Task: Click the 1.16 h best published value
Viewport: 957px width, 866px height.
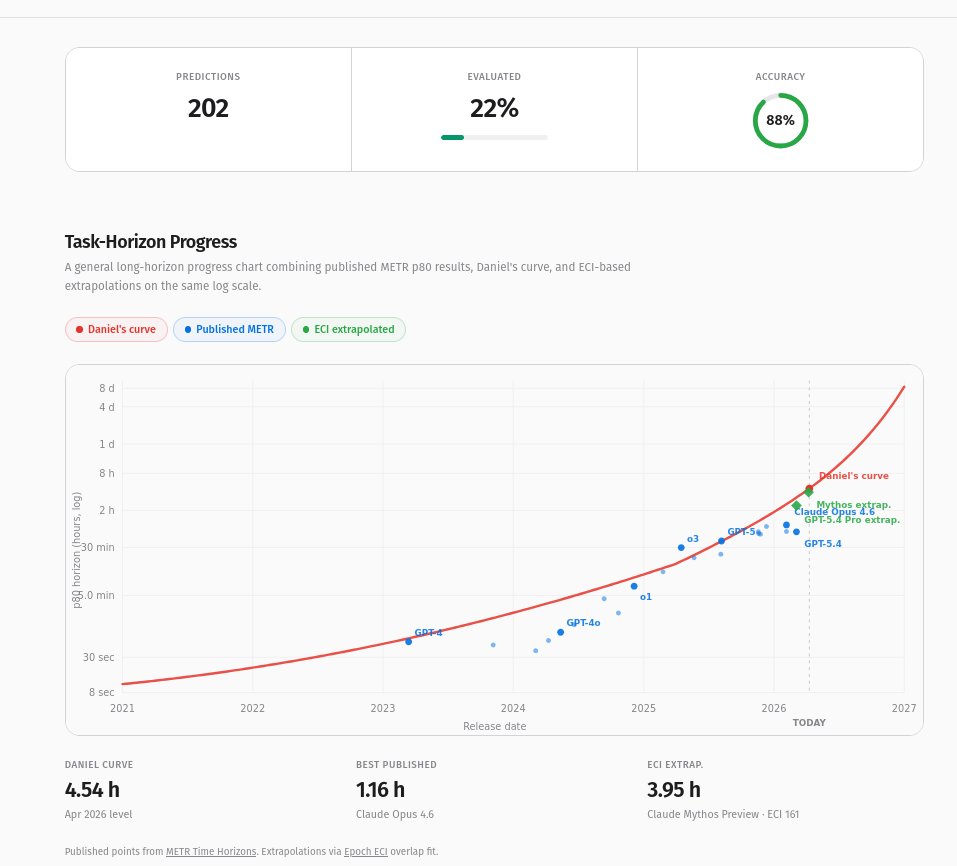Action: coord(380,790)
